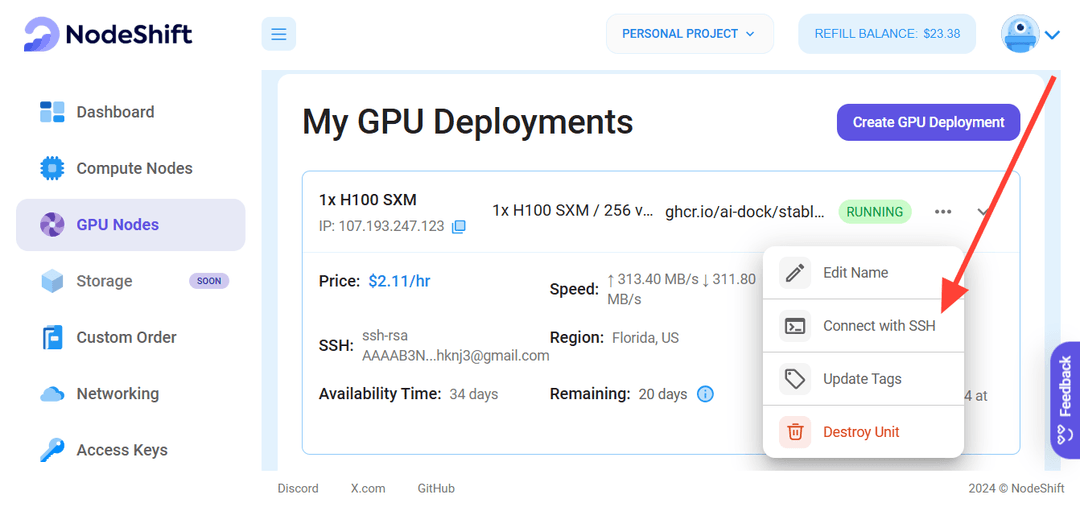Copy the IP address with copy icon
This screenshot has height=507, width=1080.
(x=459, y=227)
